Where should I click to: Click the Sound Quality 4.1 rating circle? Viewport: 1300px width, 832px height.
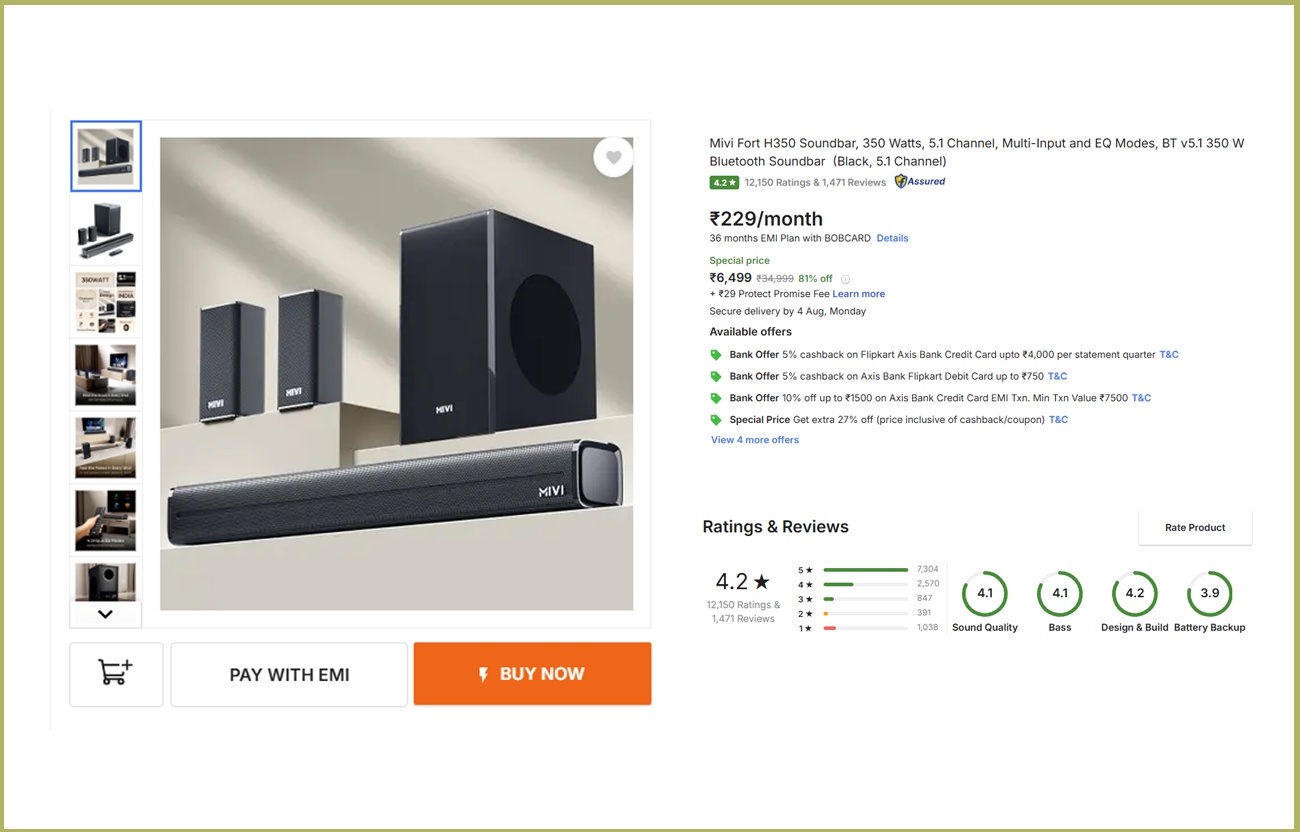(x=985, y=593)
